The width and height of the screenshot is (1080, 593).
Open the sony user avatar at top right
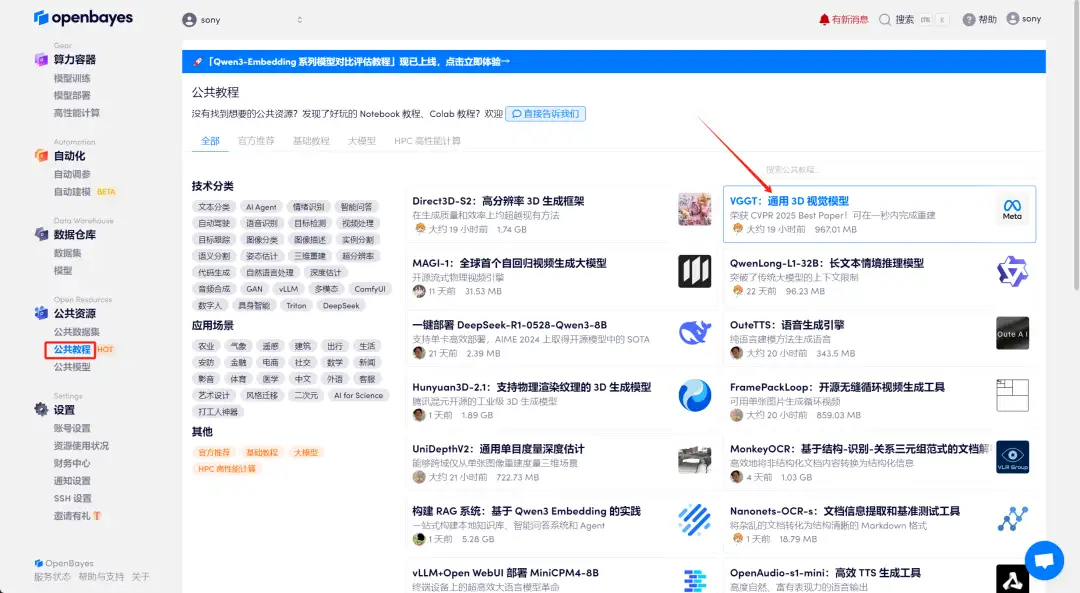[x=1012, y=19]
